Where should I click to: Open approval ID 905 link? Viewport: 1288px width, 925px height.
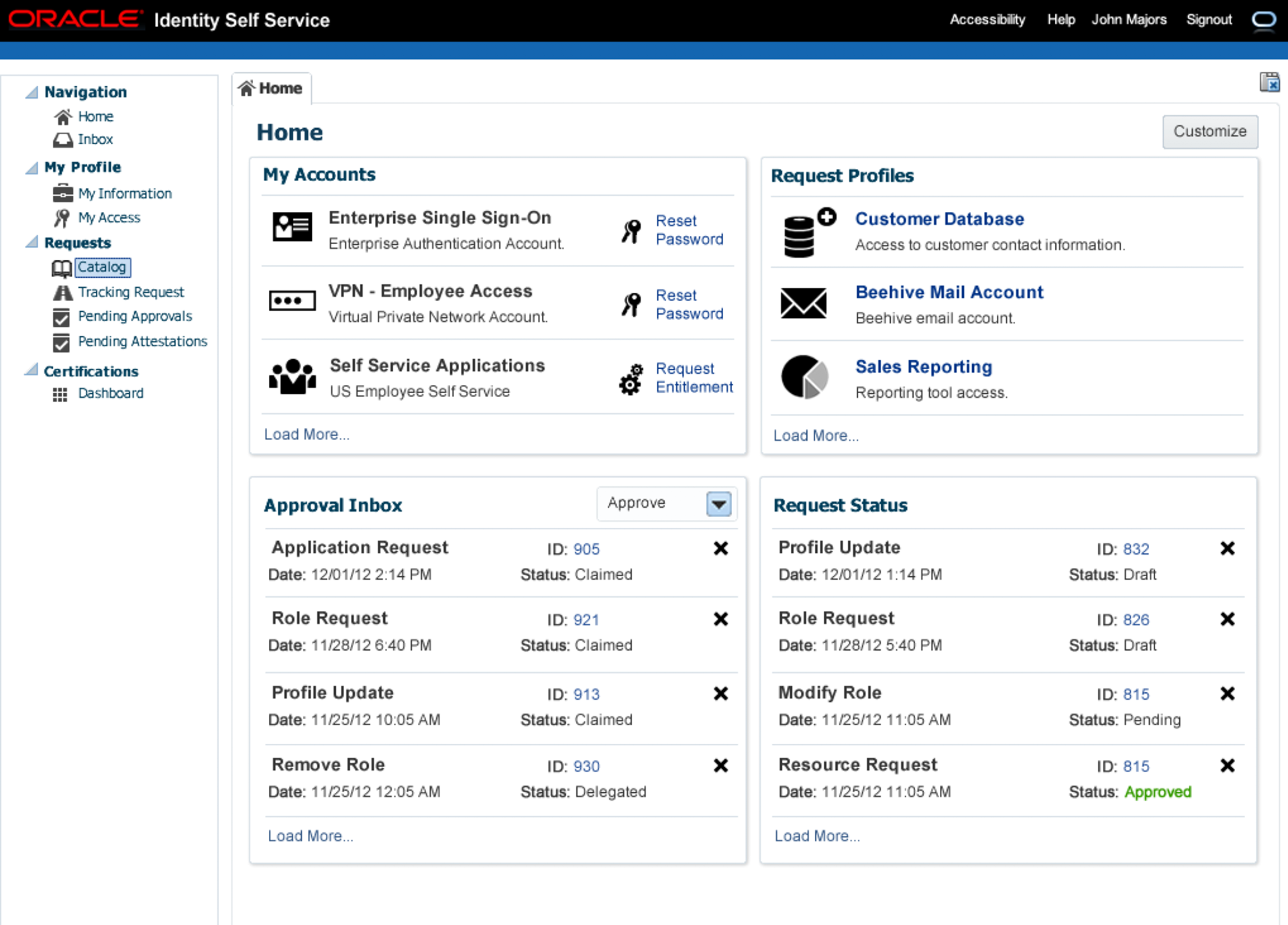586,549
